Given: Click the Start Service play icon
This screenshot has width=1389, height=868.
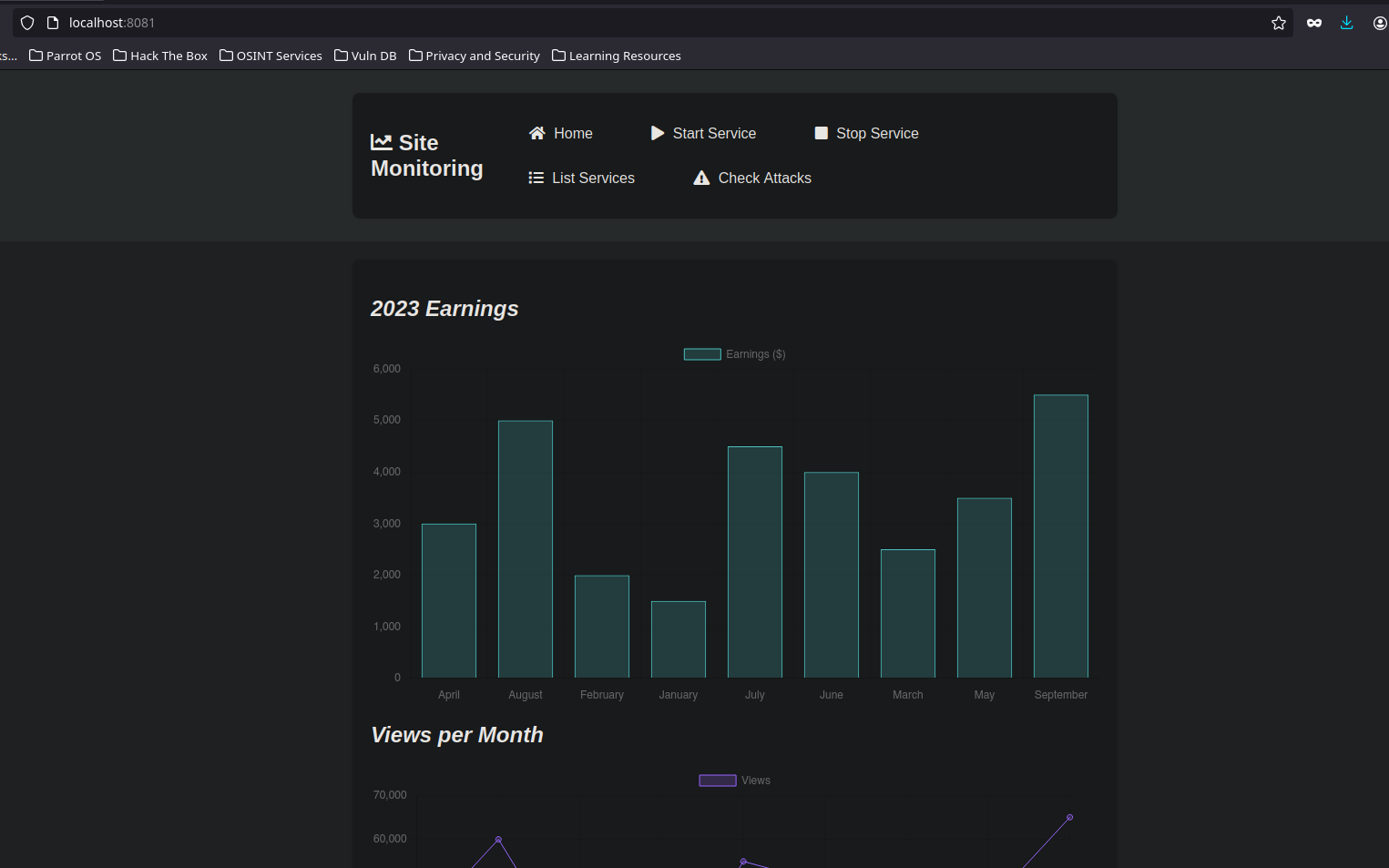Looking at the screenshot, I should click(x=658, y=133).
